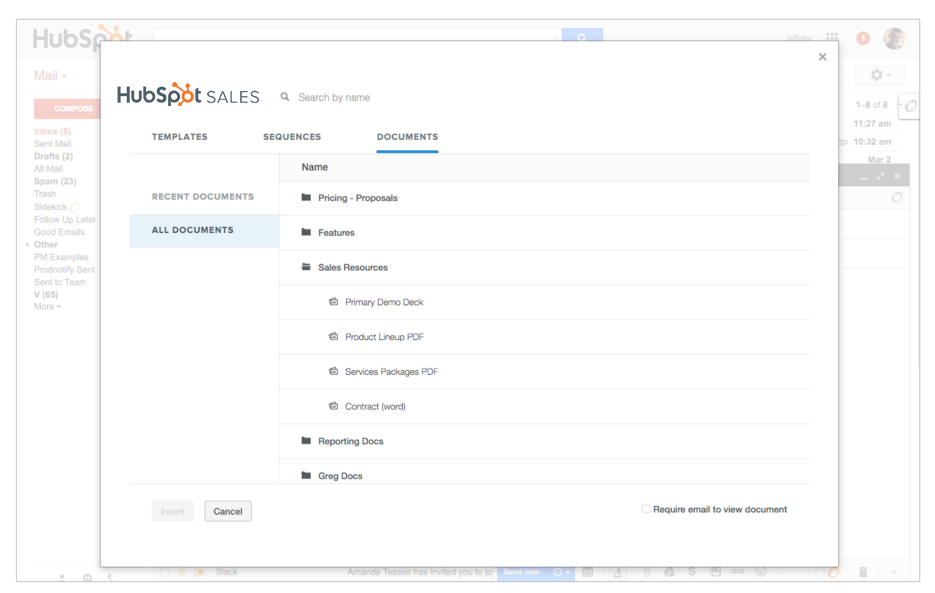Open the send options dropdown next to Send now
935x593 pixels.
tap(561, 572)
